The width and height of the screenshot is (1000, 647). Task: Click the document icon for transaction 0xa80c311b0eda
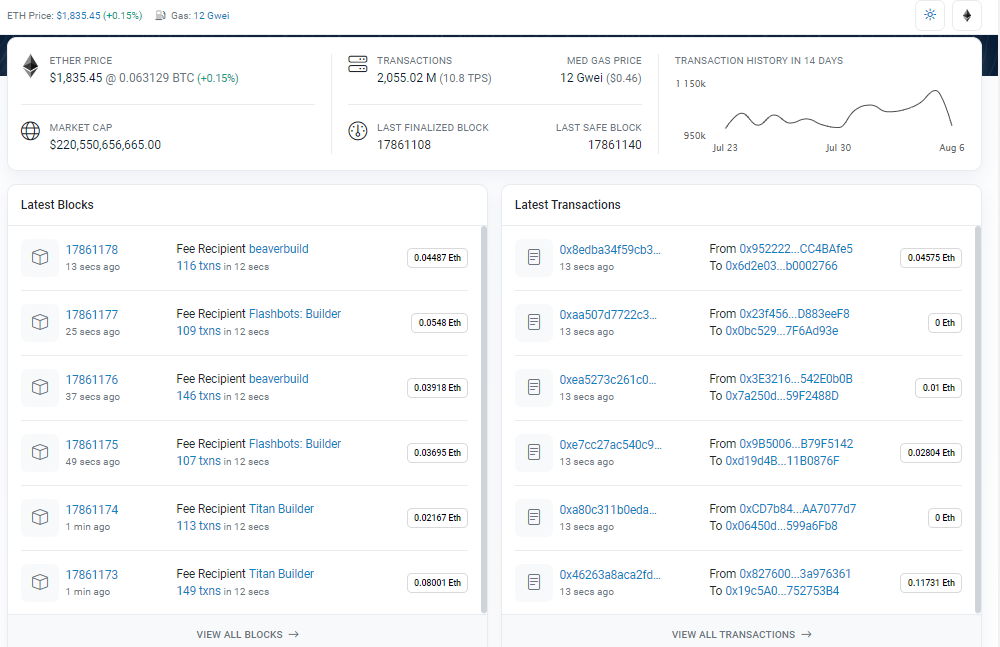[x=534, y=517]
